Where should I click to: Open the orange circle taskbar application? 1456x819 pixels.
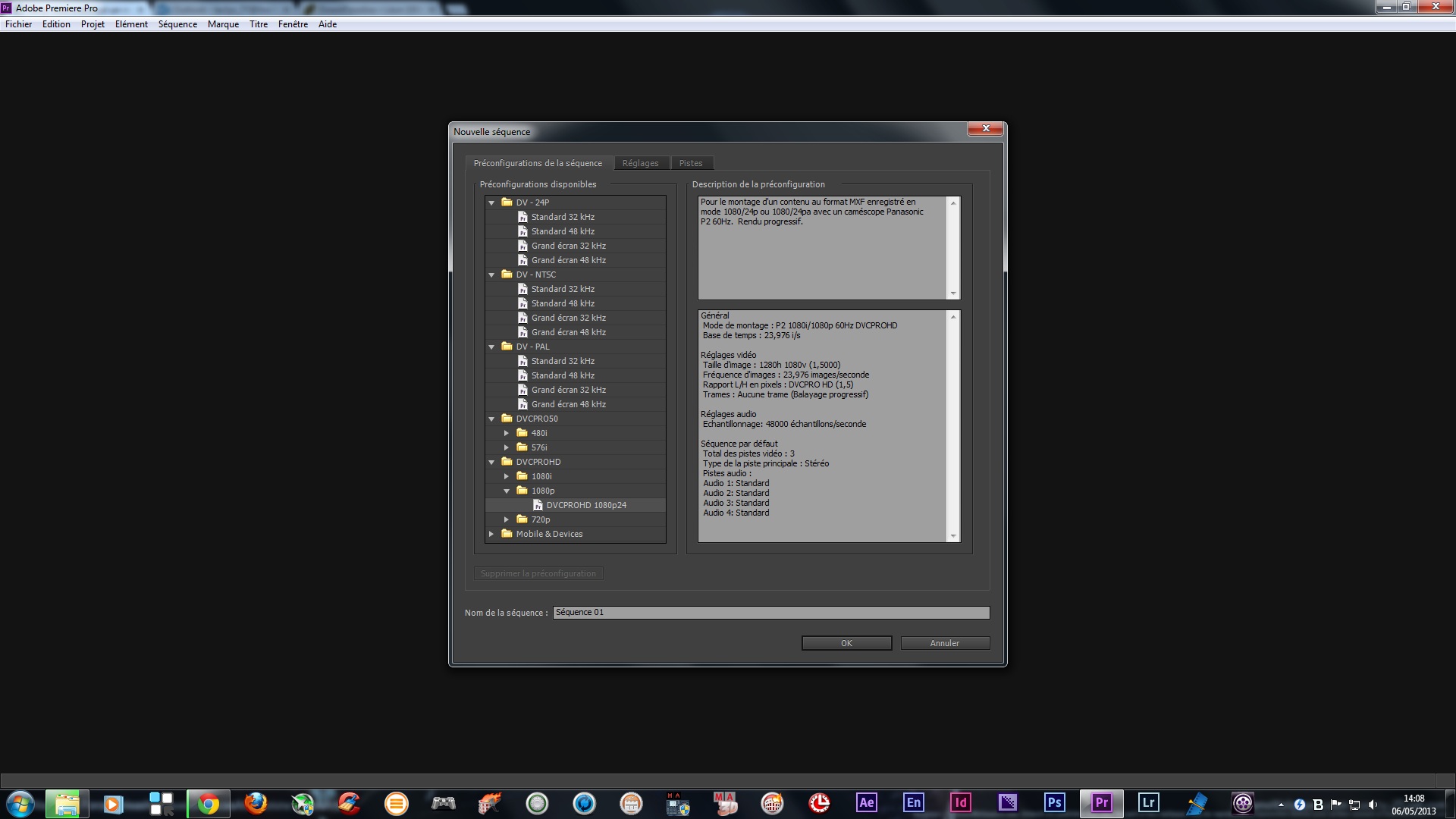pyautogui.click(x=396, y=803)
